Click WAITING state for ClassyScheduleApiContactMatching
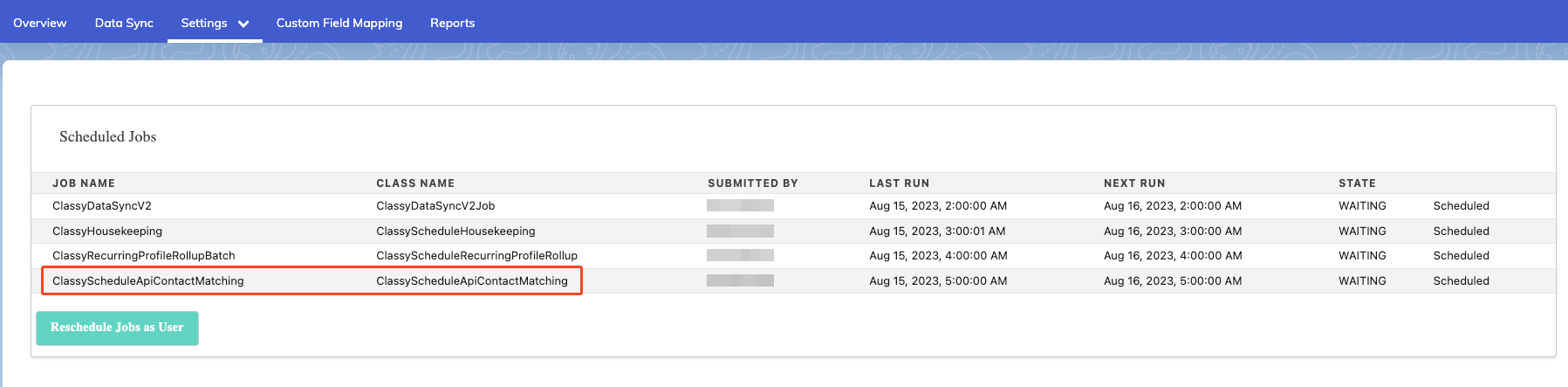Viewport: 1568px width, 387px height. (1362, 281)
